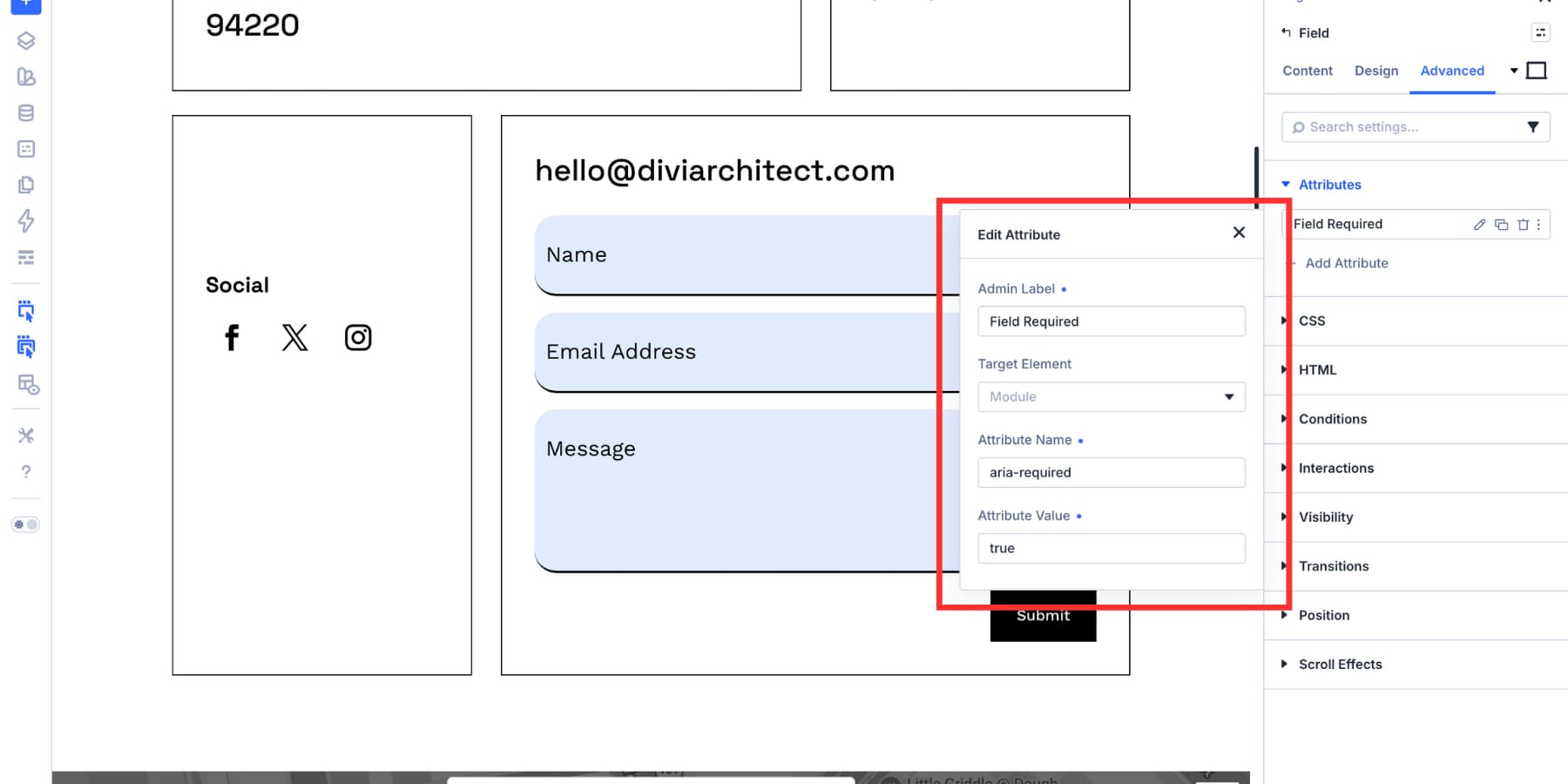Switch to the Design tab

[1376, 71]
